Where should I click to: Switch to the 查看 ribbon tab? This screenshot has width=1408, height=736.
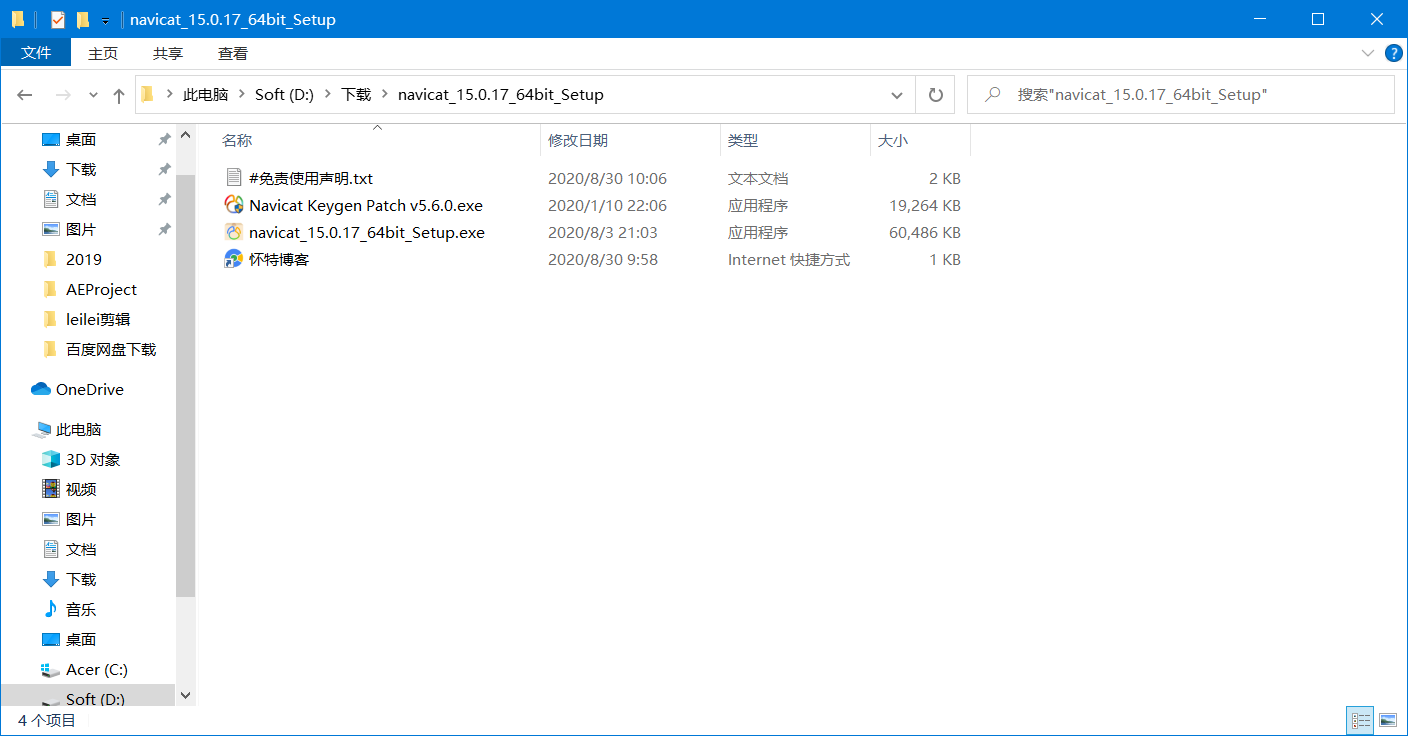[233, 53]
